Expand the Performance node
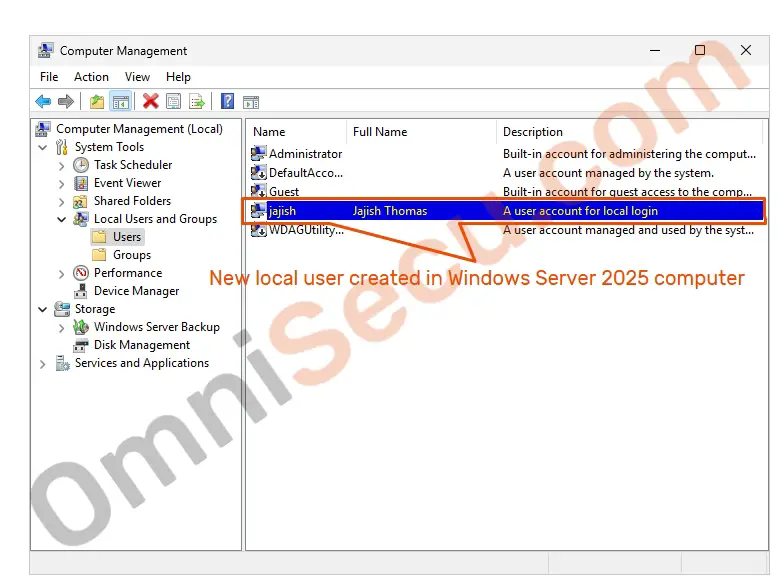Viewport: 778px width, 584px height. pyautogui.click(x=62, y=274)
